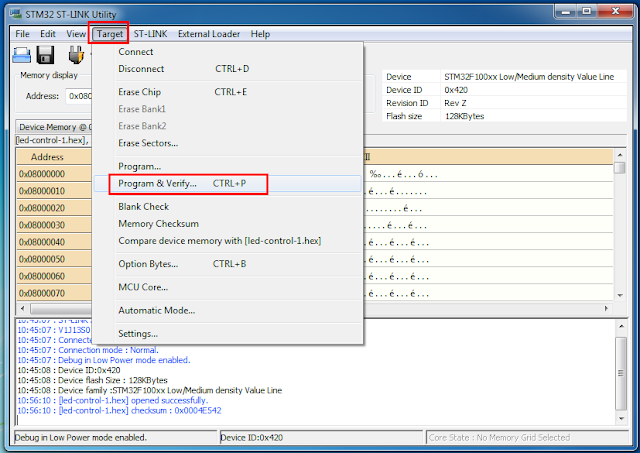
Task: Click memory grid scroll down arrow
Action: coord(620,295)
